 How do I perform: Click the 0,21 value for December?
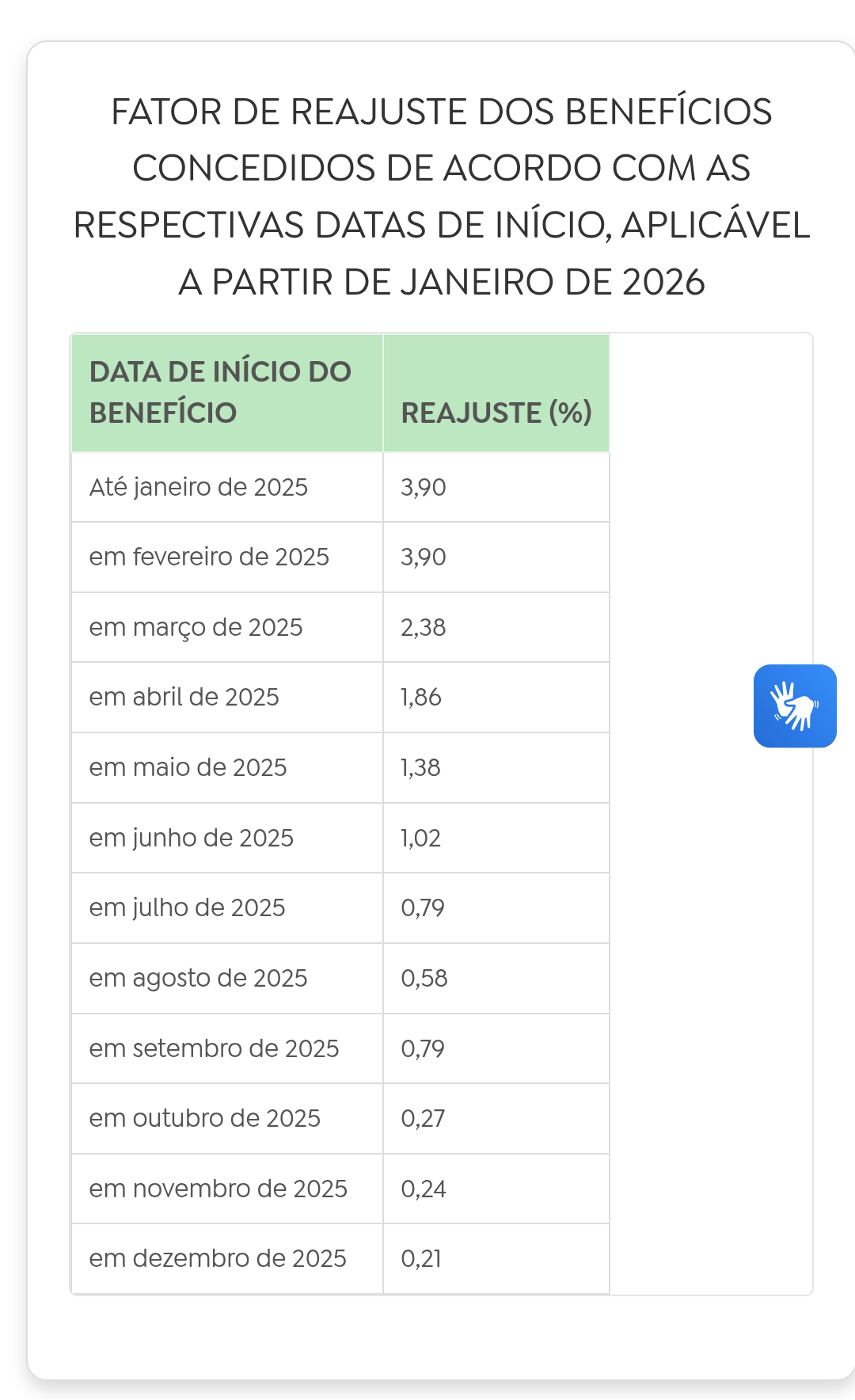click(422, 1258)
